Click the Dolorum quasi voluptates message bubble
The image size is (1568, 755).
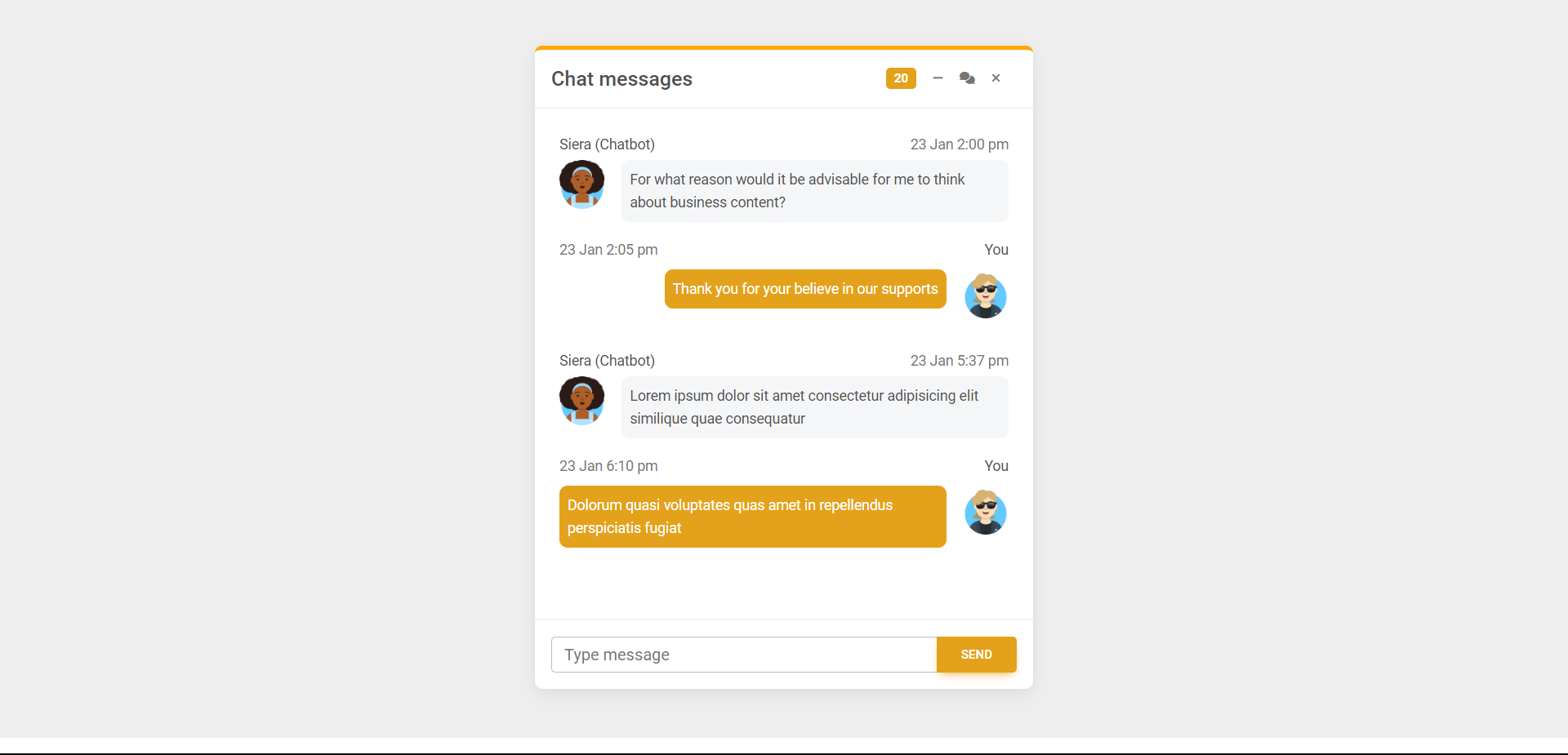[x=752, y=517]
